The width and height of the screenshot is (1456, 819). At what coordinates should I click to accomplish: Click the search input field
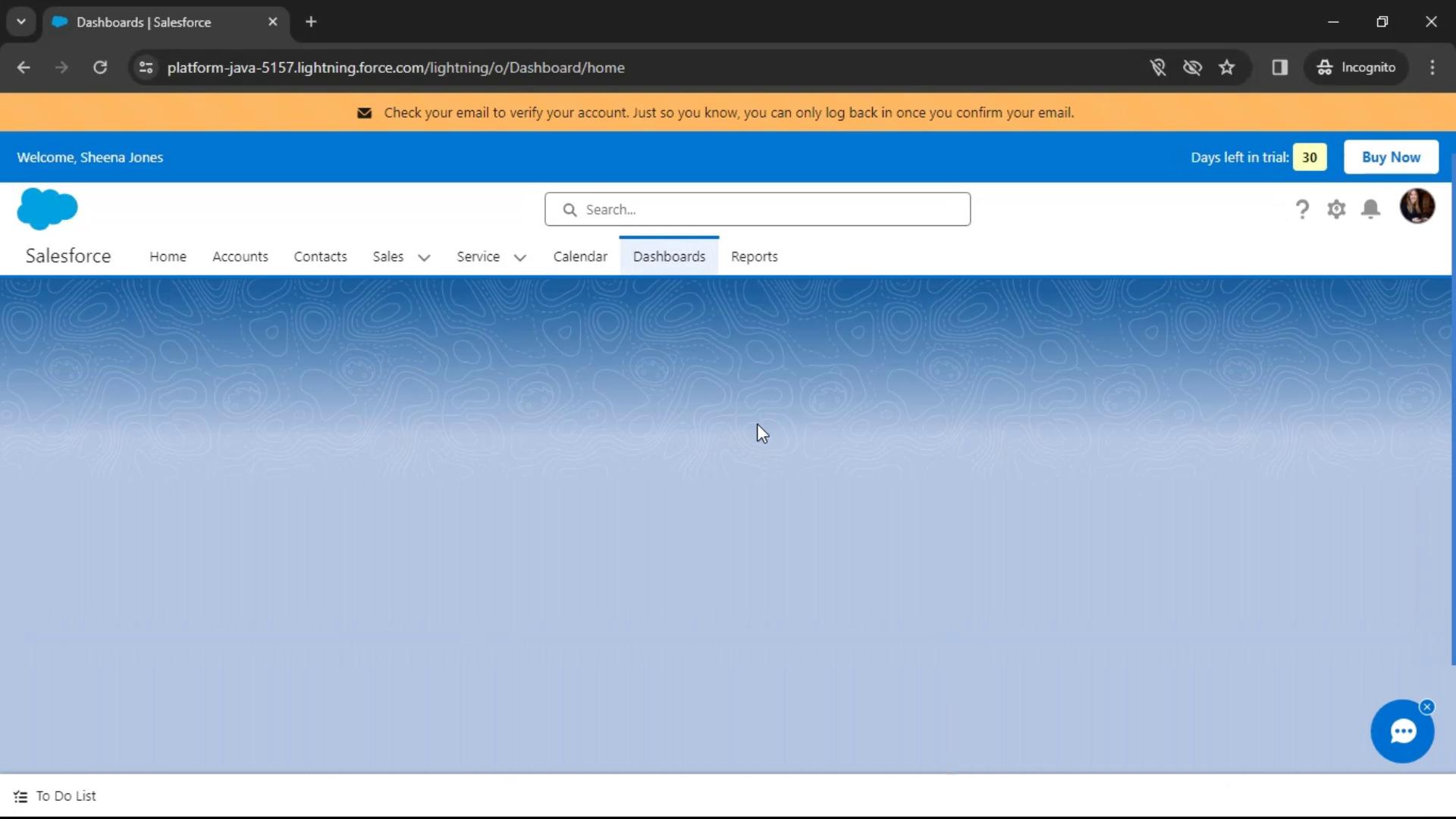[757, 209]
